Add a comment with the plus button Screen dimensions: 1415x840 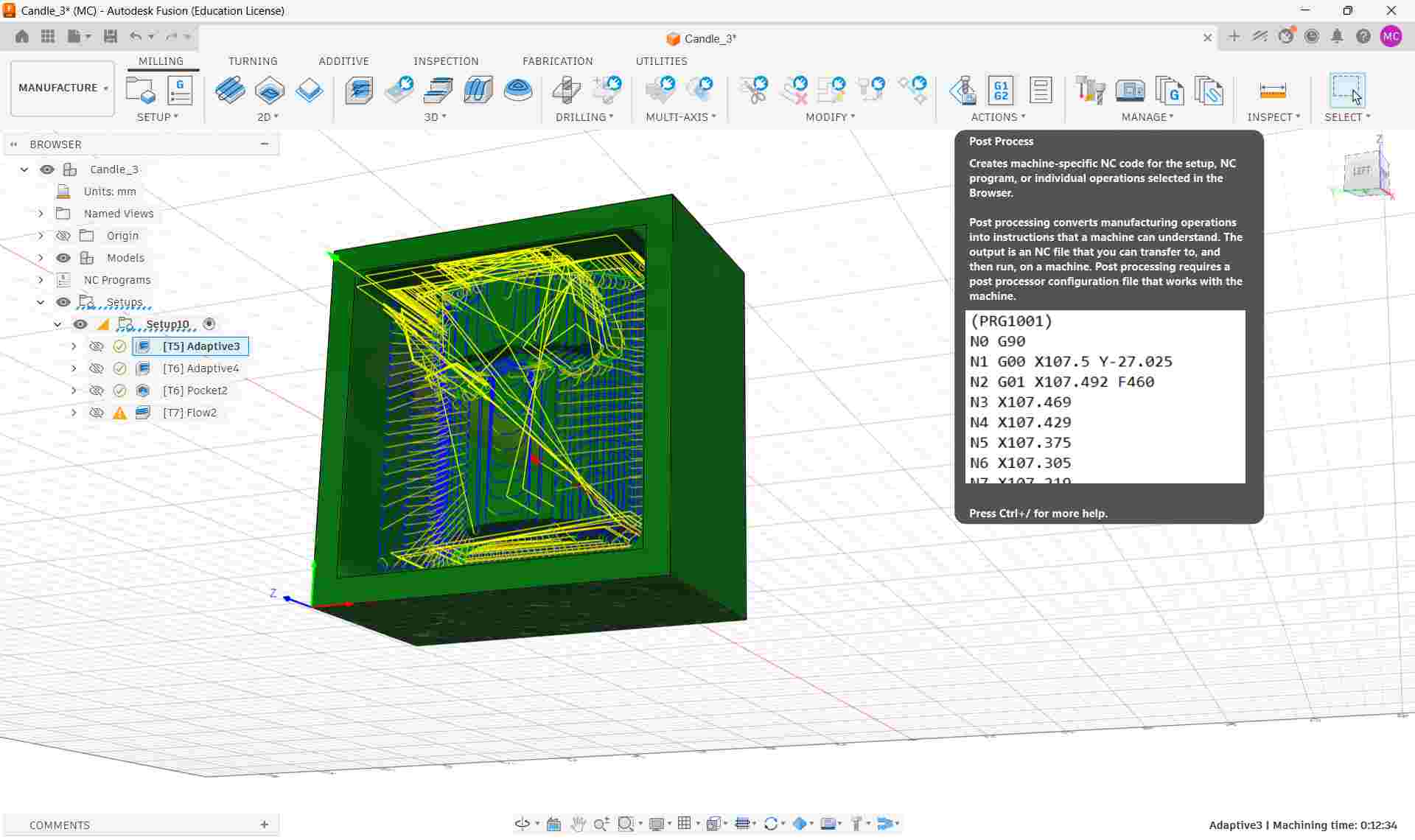(x=265, y=825)
